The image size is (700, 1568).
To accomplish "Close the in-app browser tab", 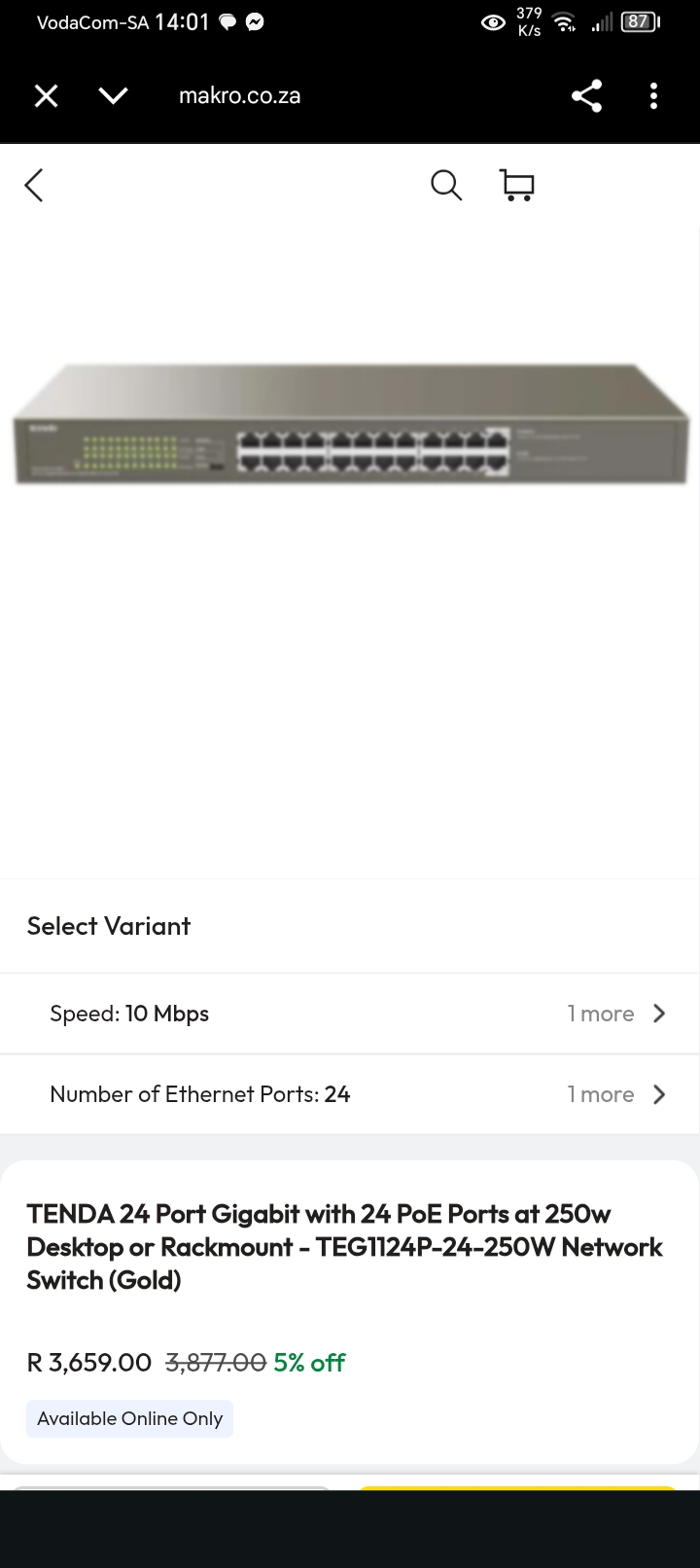I will 46,95.
